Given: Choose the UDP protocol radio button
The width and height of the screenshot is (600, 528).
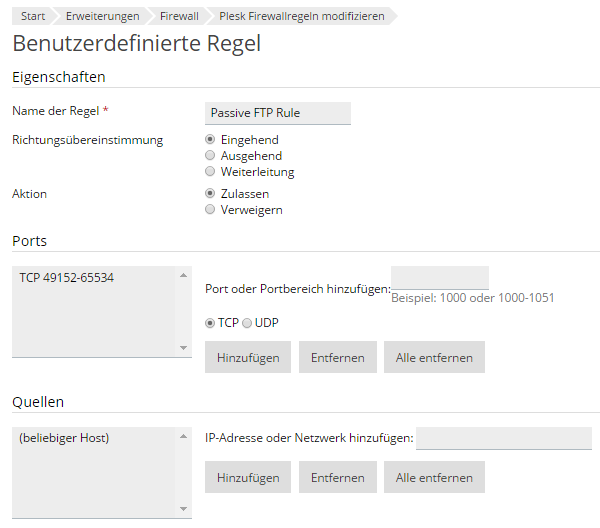Looking at the screenshot, I should pos(247,323).
